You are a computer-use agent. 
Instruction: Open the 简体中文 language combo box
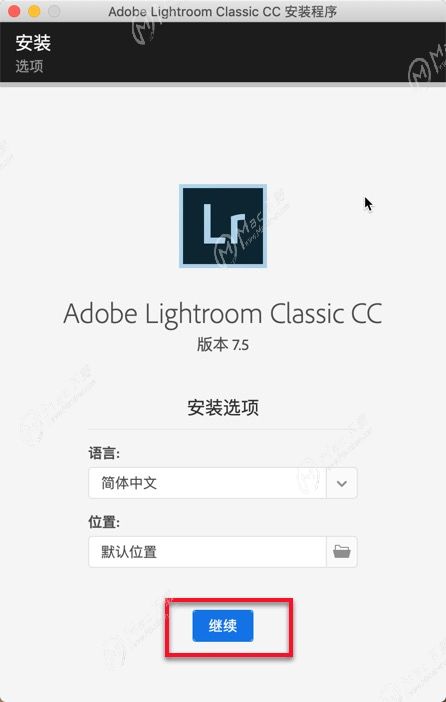pos(223,483)
